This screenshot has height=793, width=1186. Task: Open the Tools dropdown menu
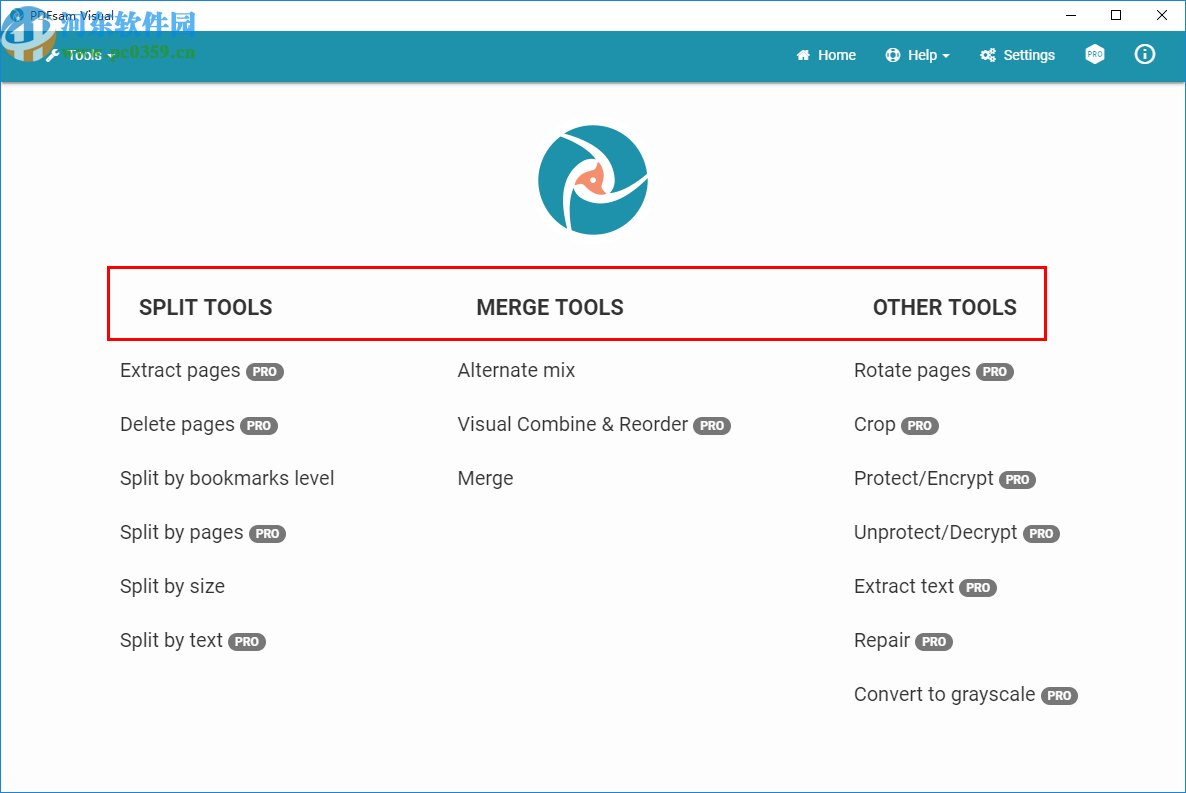click(x=80, y=55)
